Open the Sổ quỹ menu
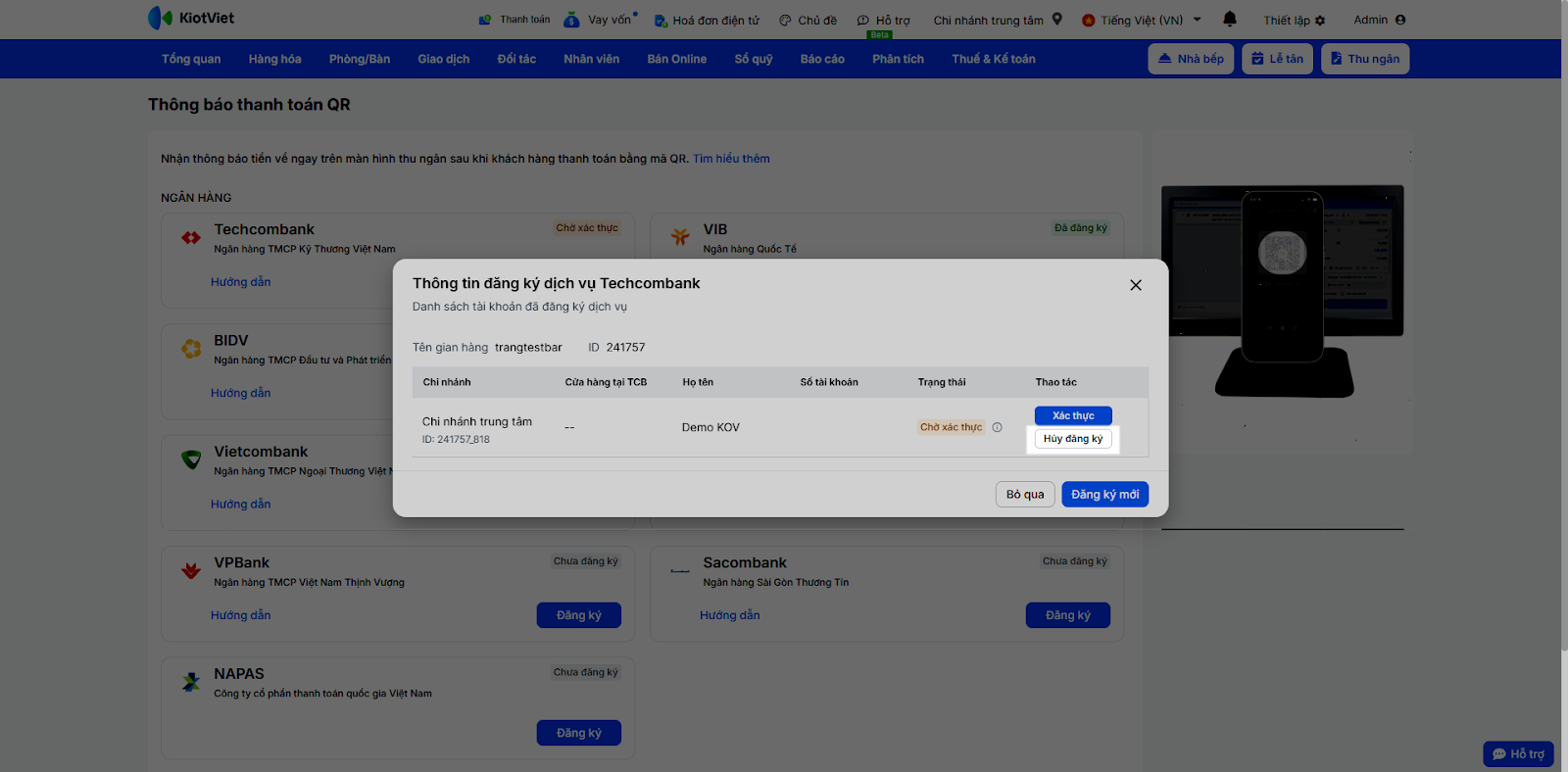This screenshot has width=1568, height=772. click(754, 59)
